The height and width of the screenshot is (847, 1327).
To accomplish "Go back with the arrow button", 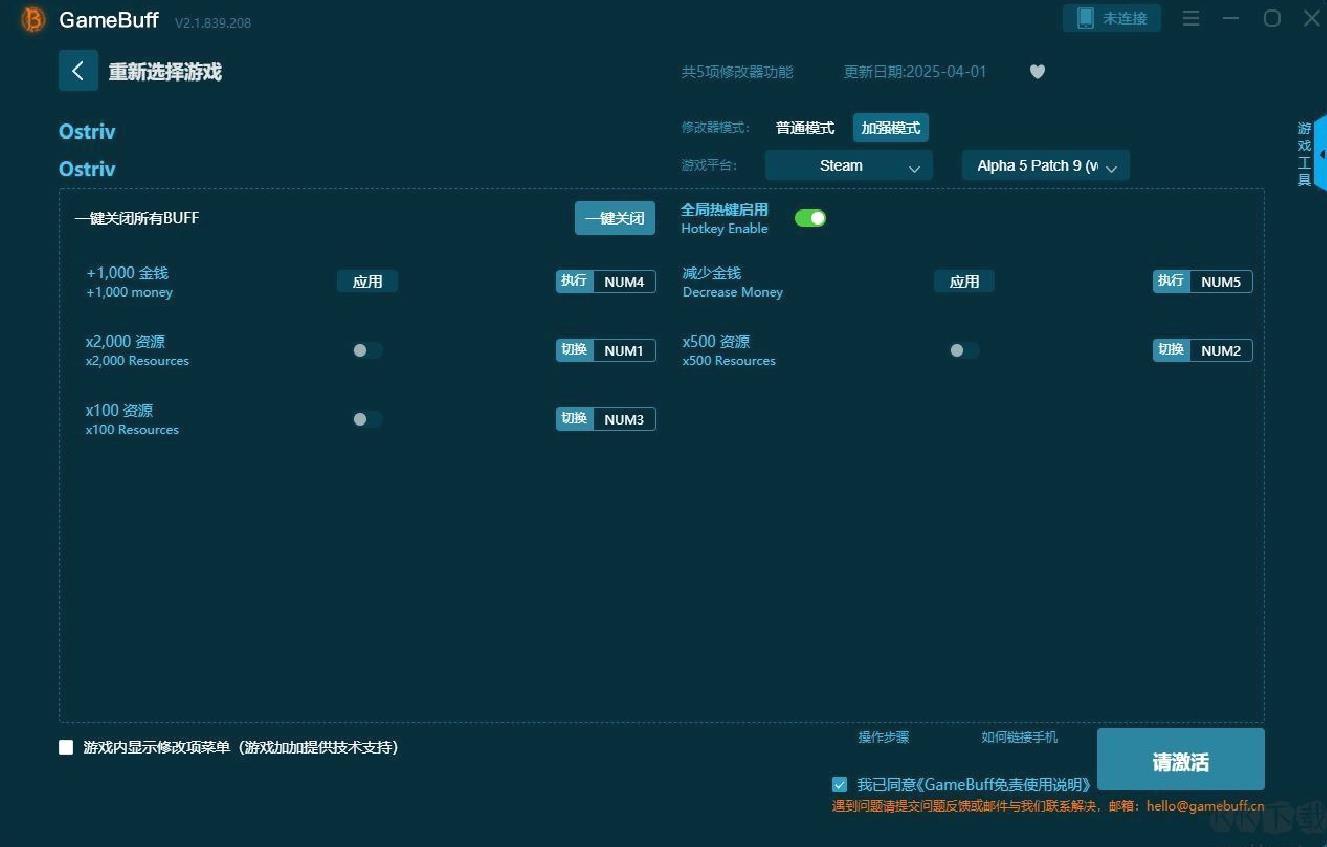I will [x=78, y=71].
